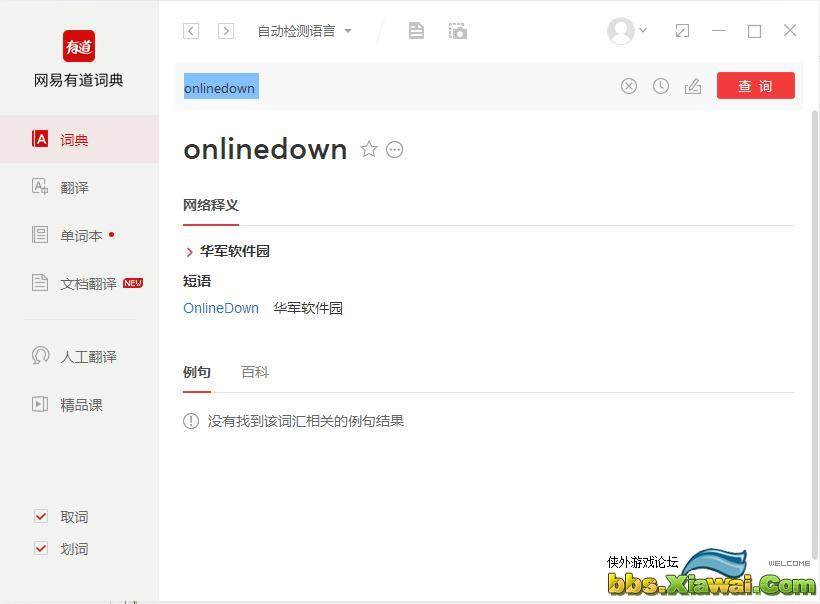Image resolution: width=820 pixels, height=604 pixels.
Task: Go back with the left arrow button
Action: [191, 31]
